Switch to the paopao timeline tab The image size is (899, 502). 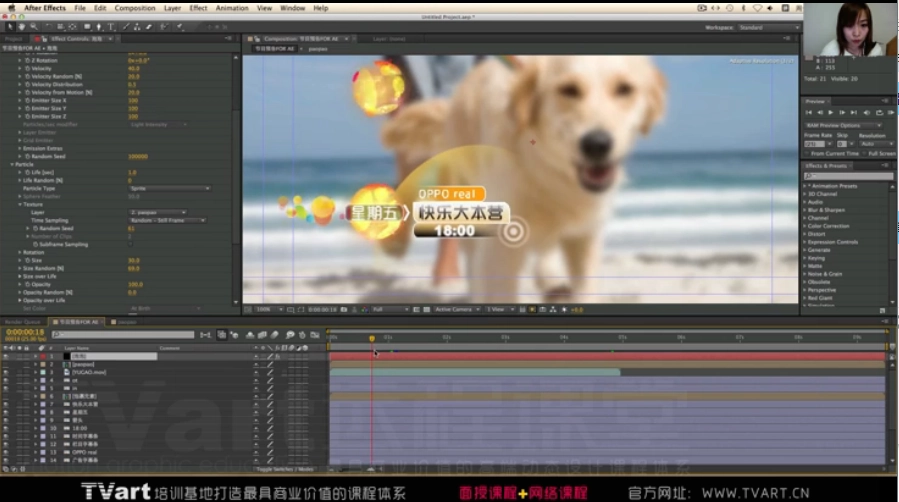[x=127, y=322]
